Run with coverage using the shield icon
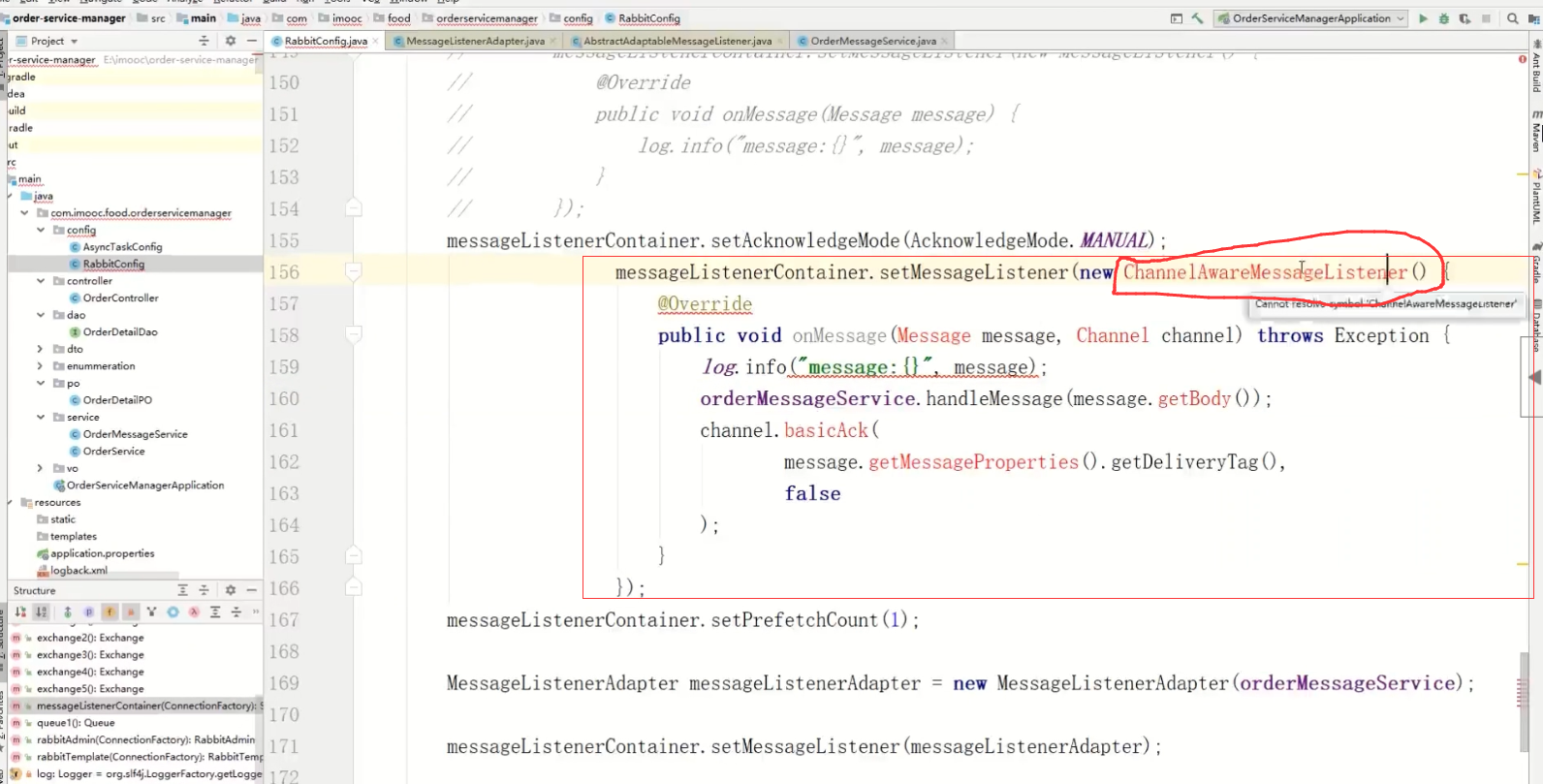 (1464, 18)
